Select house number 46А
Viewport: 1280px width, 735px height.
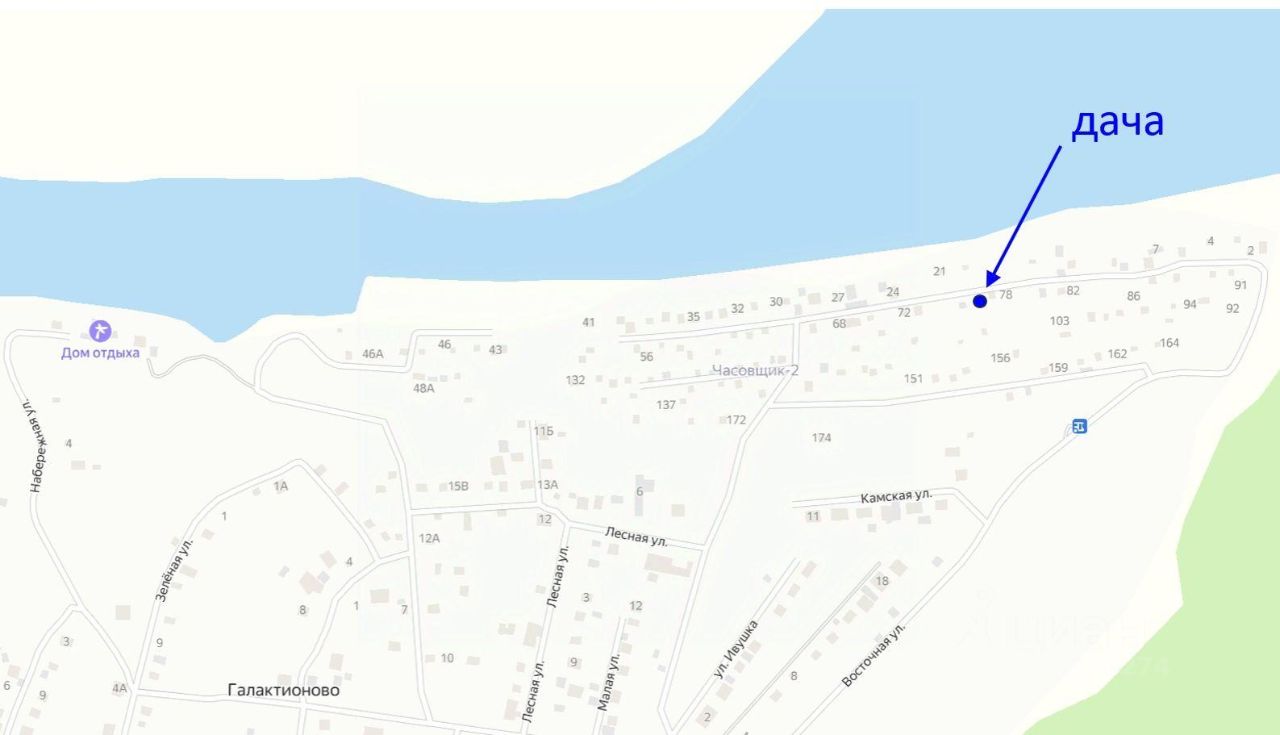pyautogui.click(x=373, y=354)
